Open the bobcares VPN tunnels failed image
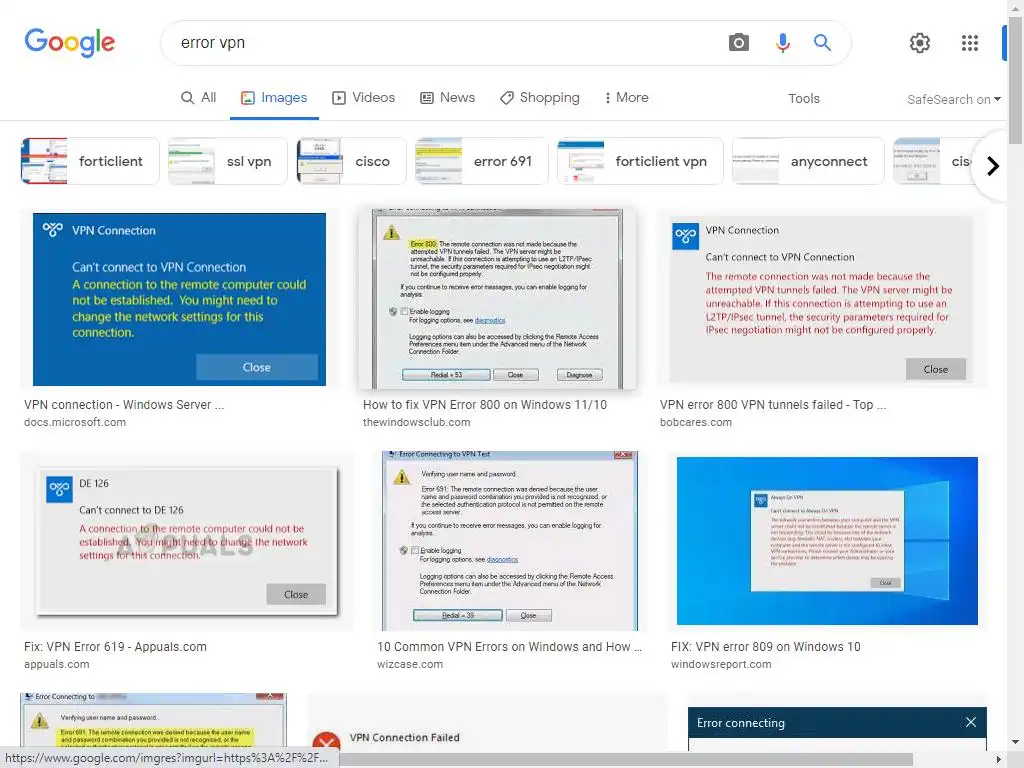The image size is (1024, 768). (822, 299)
